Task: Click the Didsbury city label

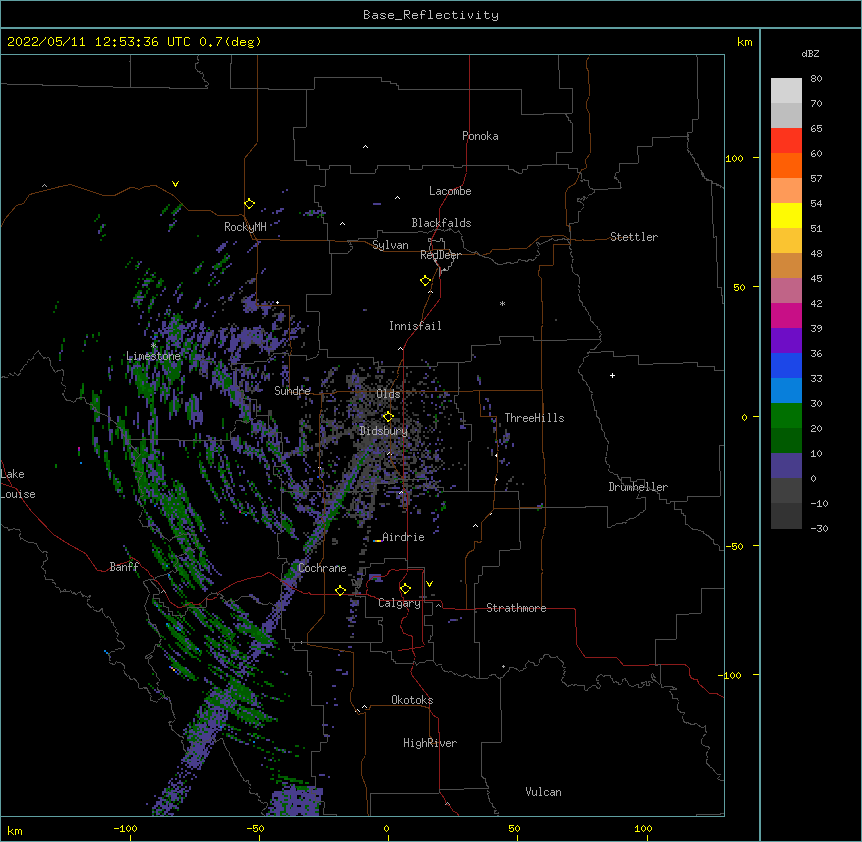Action: tap(383, 431)
